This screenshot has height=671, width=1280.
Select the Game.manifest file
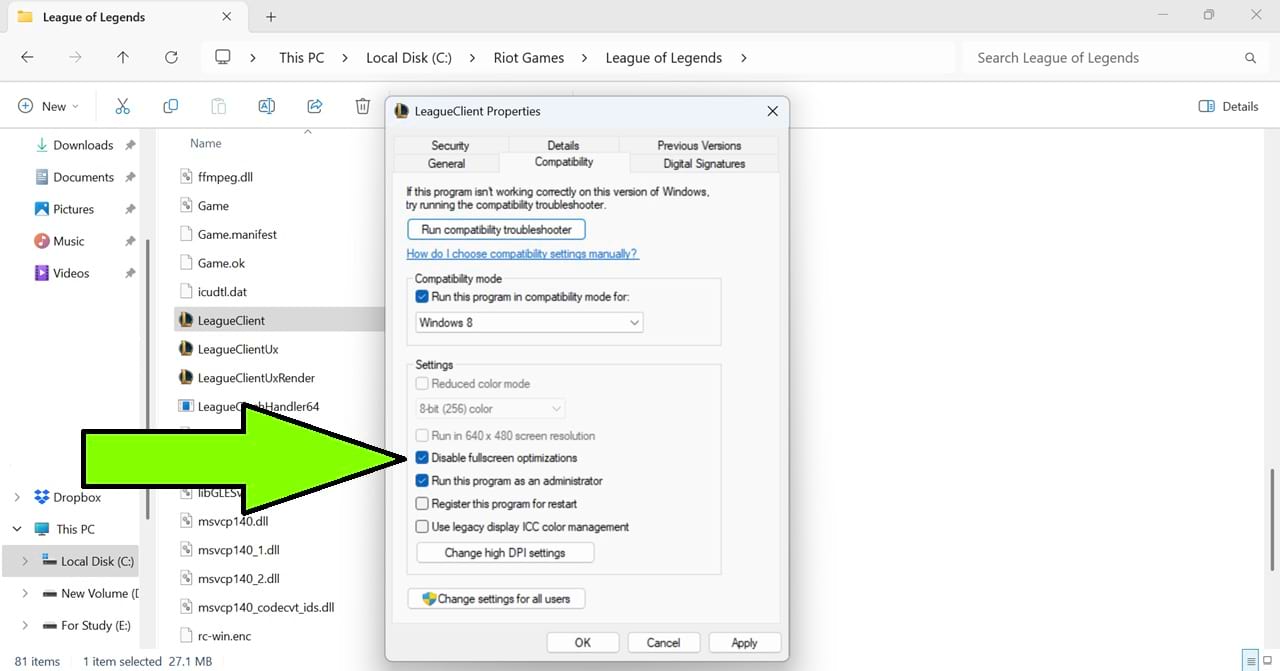click(237, 234)
